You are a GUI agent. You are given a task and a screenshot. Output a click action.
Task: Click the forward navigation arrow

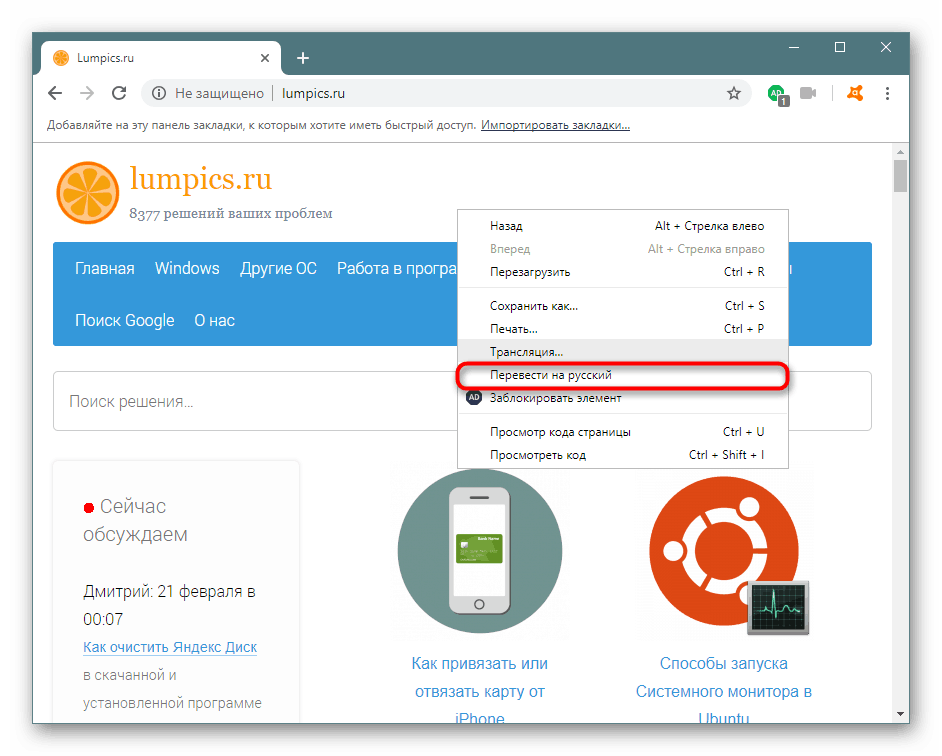point(87,93)
